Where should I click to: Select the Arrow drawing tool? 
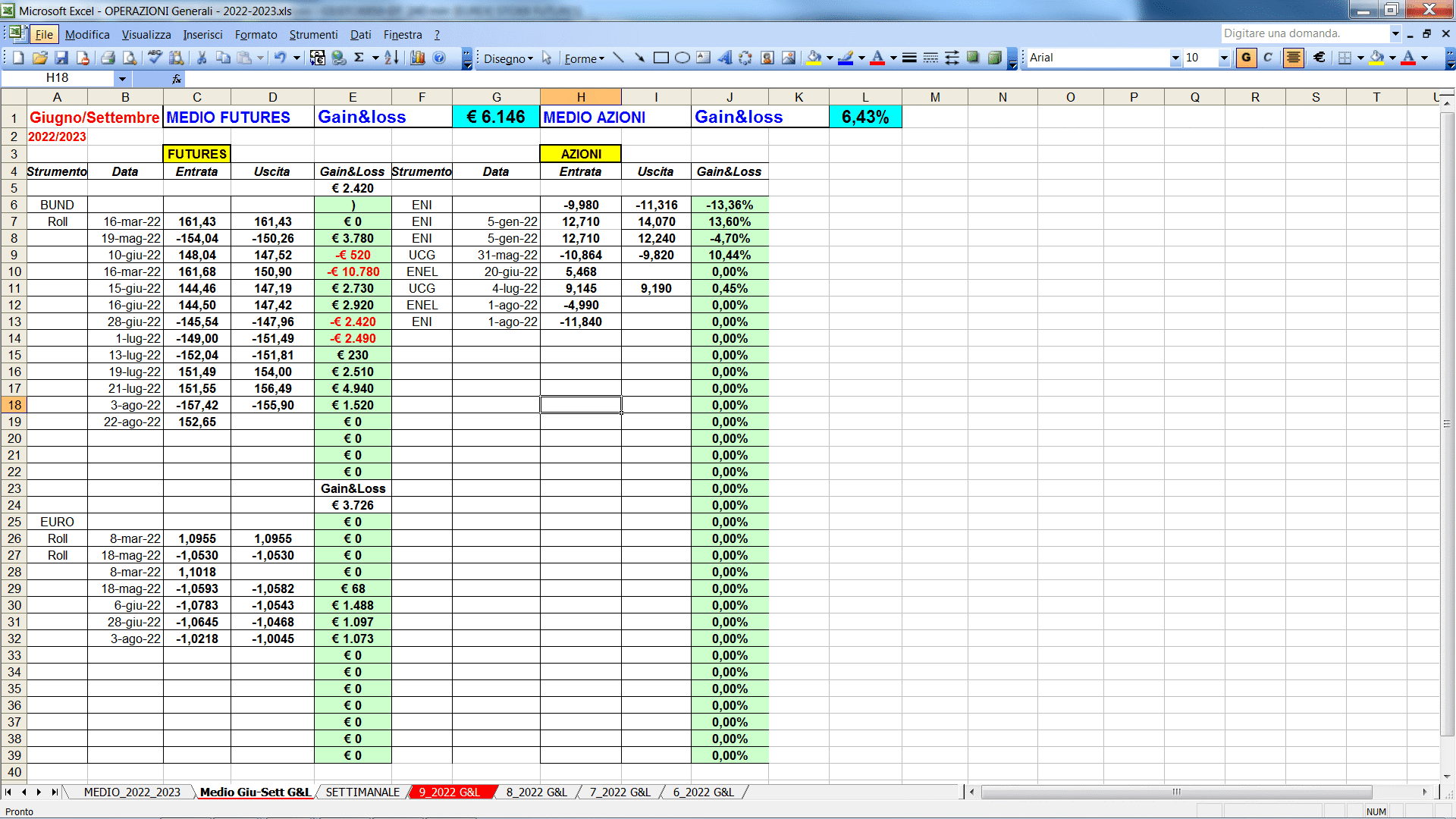[639, 58]
